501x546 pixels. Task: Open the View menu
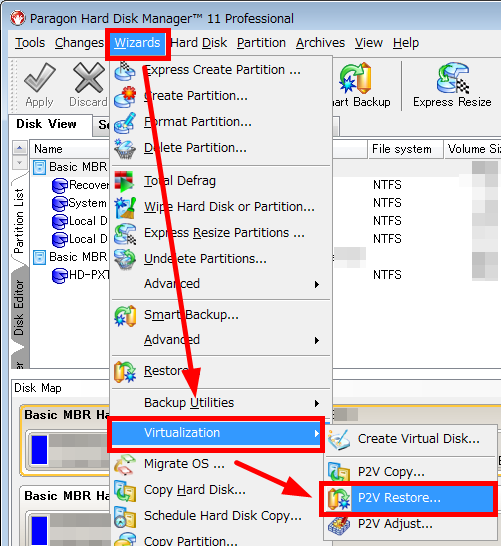click(x=369, y=43)
